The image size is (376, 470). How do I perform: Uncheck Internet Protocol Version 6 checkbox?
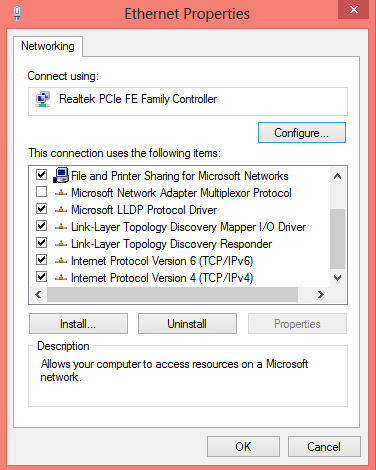(41, 260)
